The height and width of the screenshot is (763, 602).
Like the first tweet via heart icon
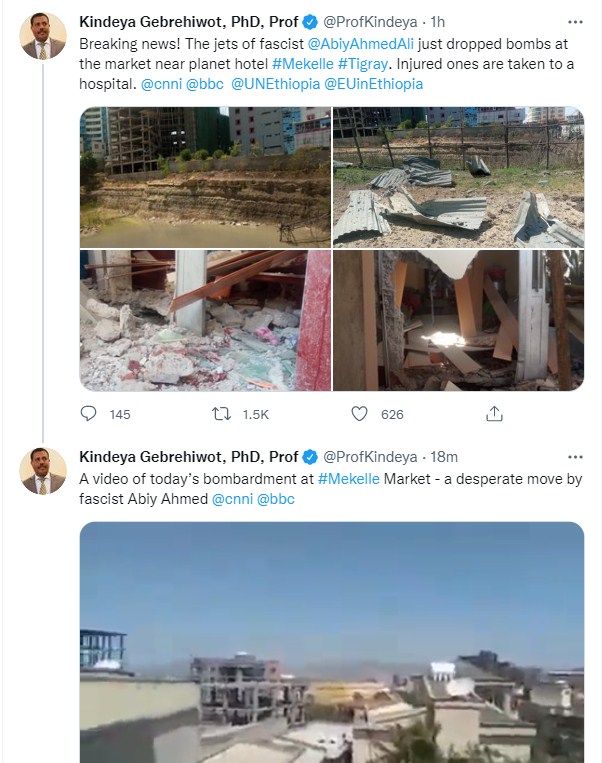(x=359, y=413)
